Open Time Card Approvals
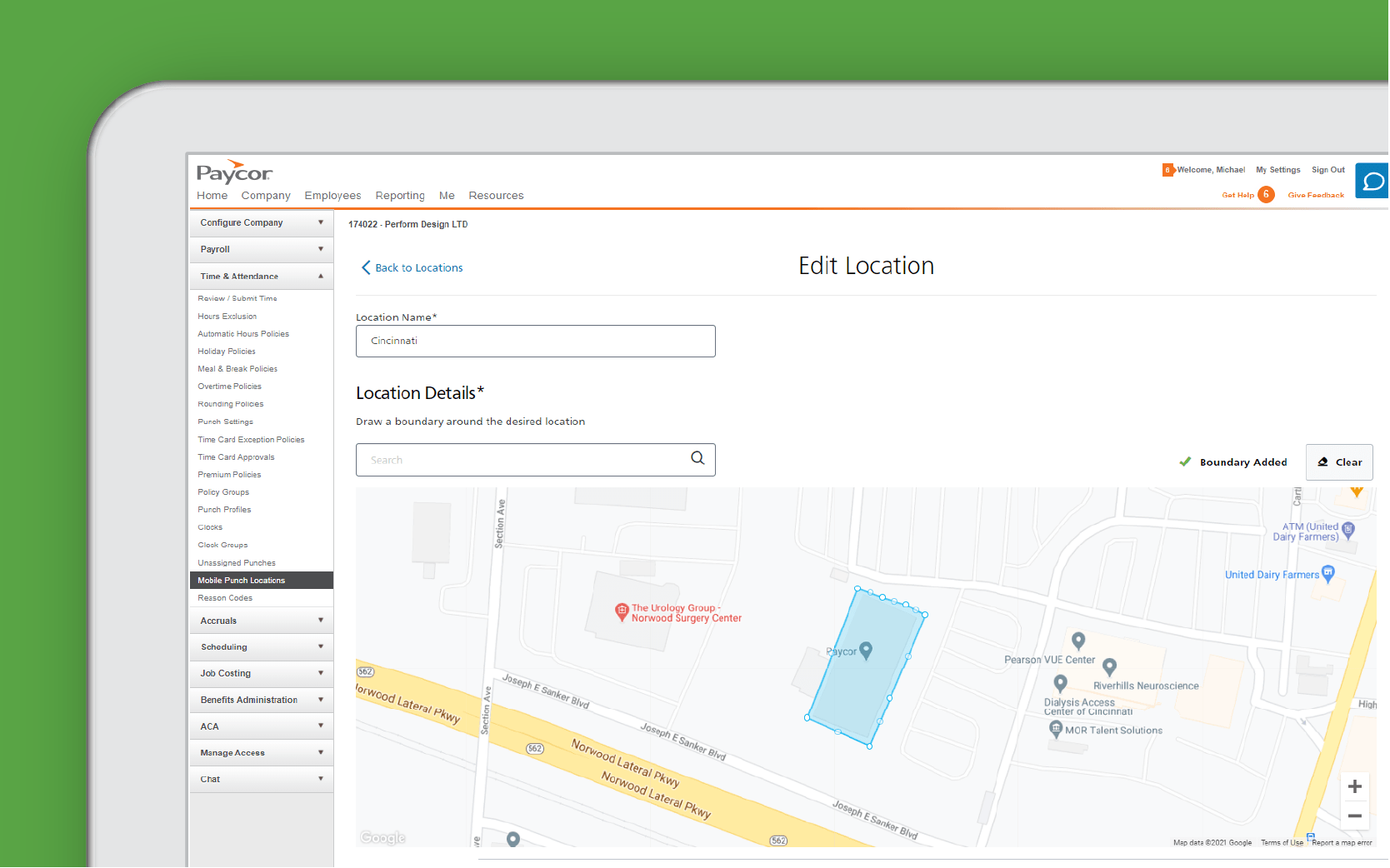1390x868 pixels. point(236,457)
